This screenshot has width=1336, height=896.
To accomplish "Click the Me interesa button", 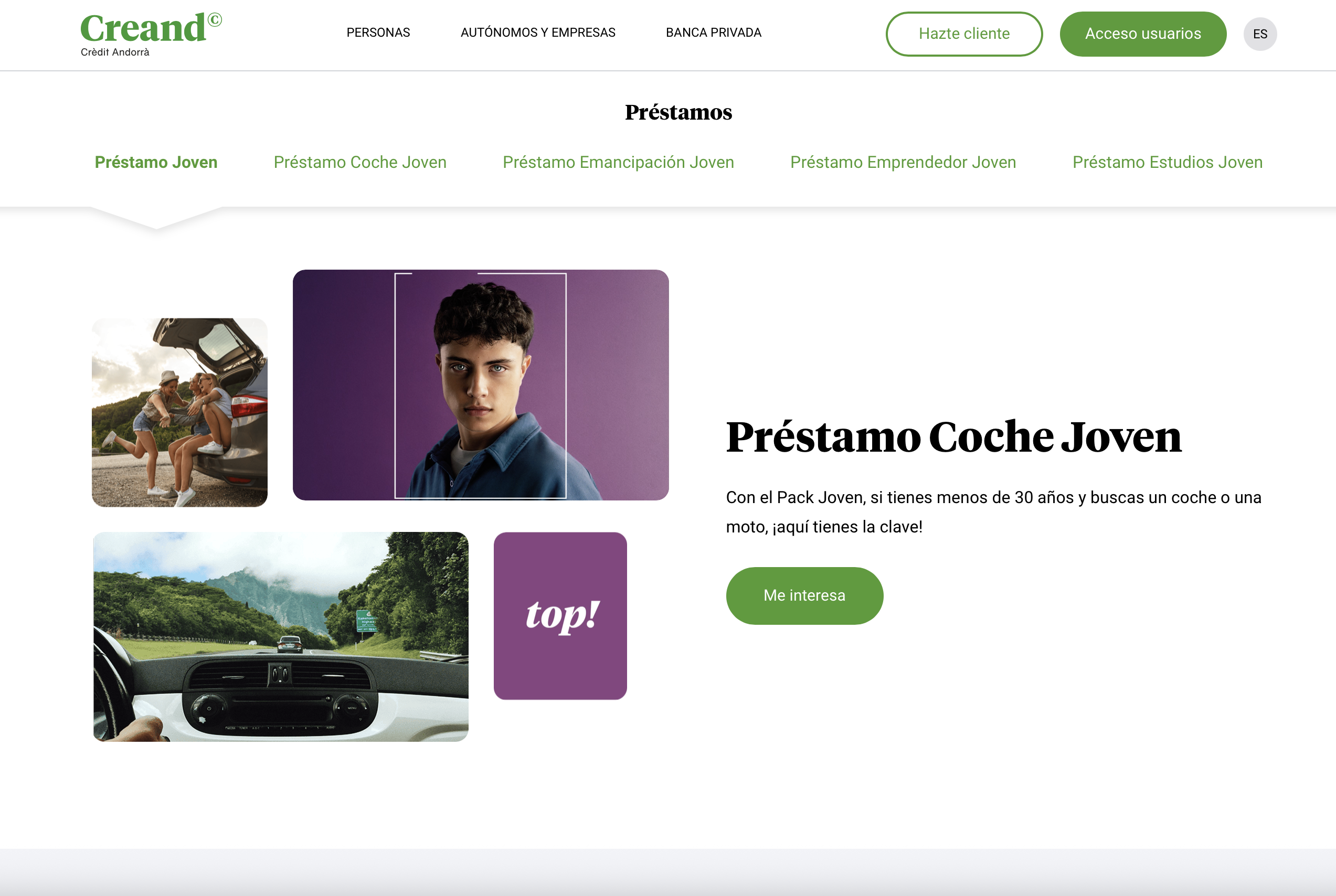I will tap(804, 595).
